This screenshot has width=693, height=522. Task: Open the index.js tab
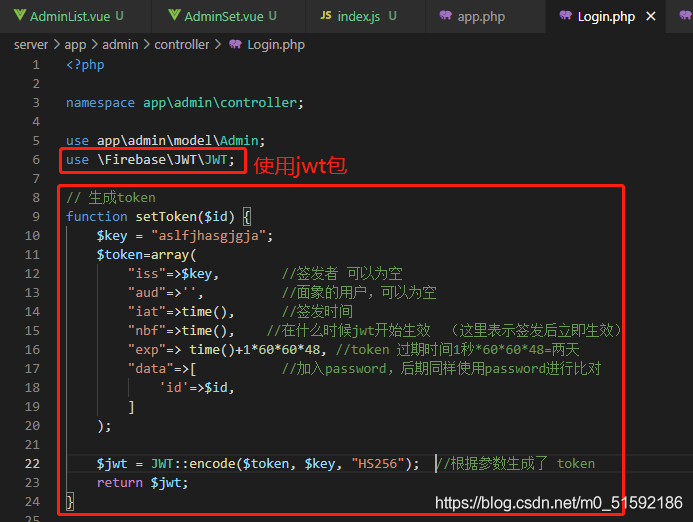pyautogui.click(x=365, y=16)
